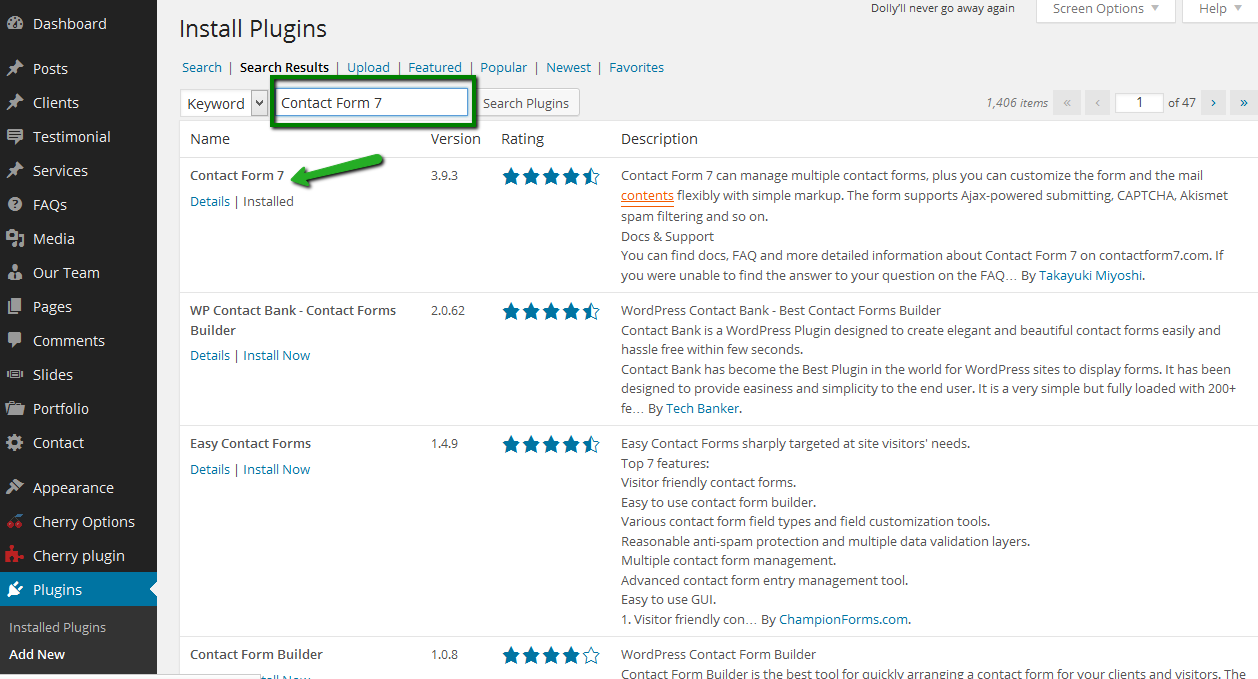Open the Newest plugins tab
This screenshot has width=1258, height=679.
pos(569,68)
